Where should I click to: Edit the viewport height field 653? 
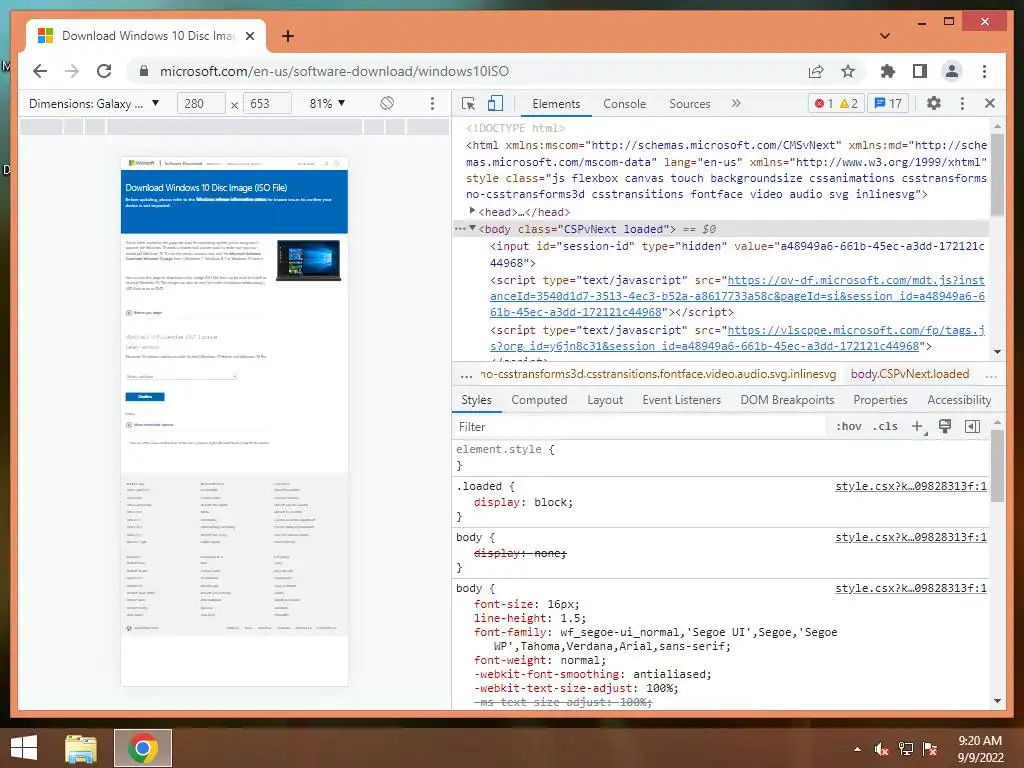point(267,103)
